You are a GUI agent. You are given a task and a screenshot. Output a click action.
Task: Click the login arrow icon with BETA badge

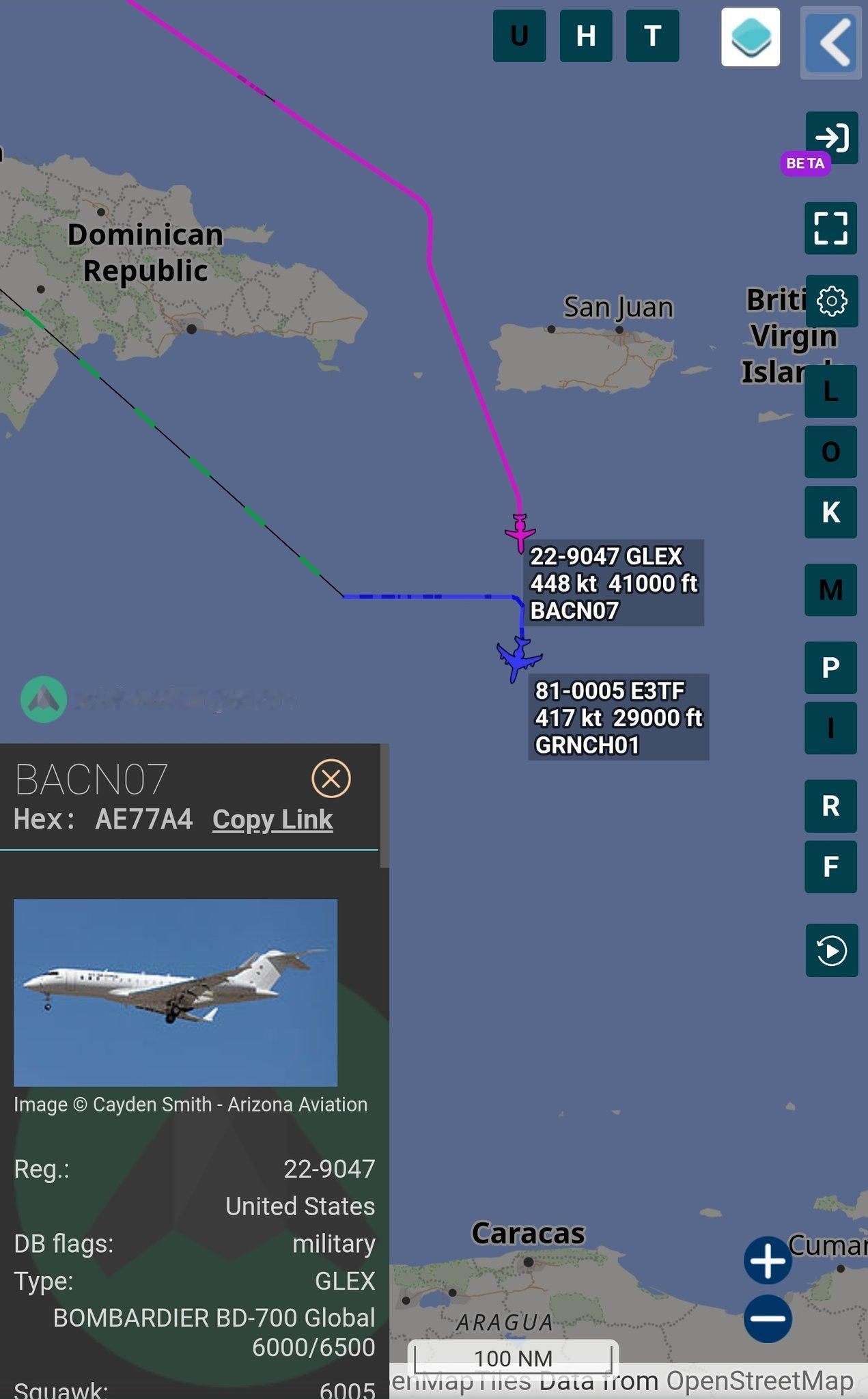pyautogui.click(x=831, y=137)
